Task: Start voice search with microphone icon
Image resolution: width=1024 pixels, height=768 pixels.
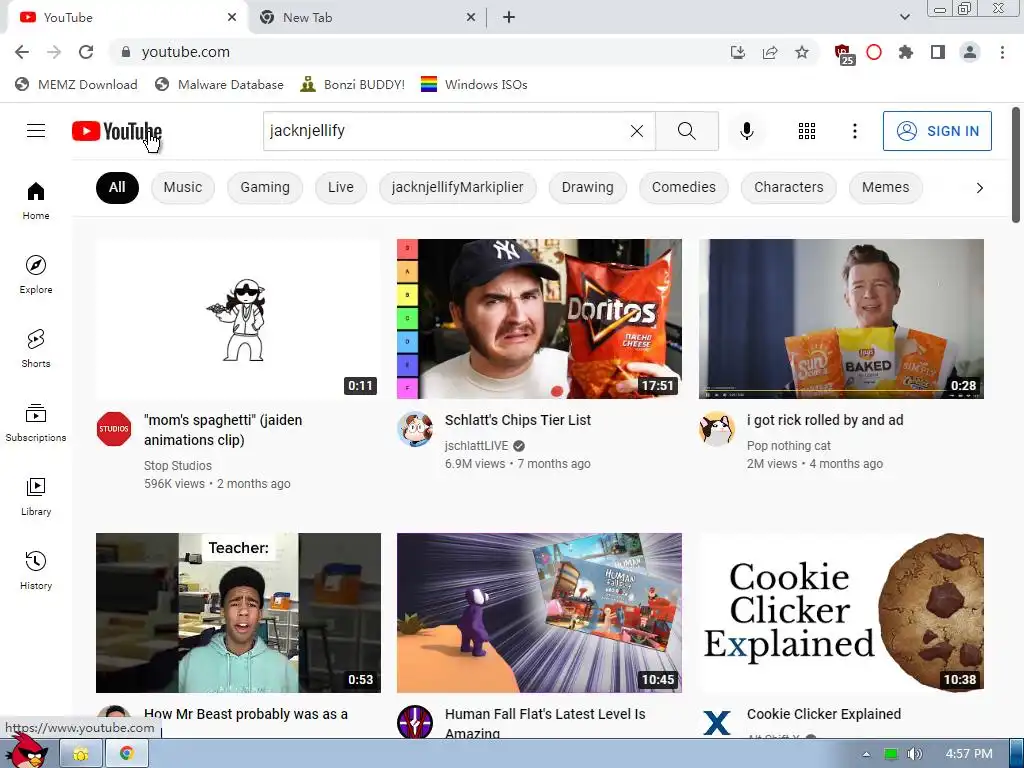Action: (x=746, y=131)
